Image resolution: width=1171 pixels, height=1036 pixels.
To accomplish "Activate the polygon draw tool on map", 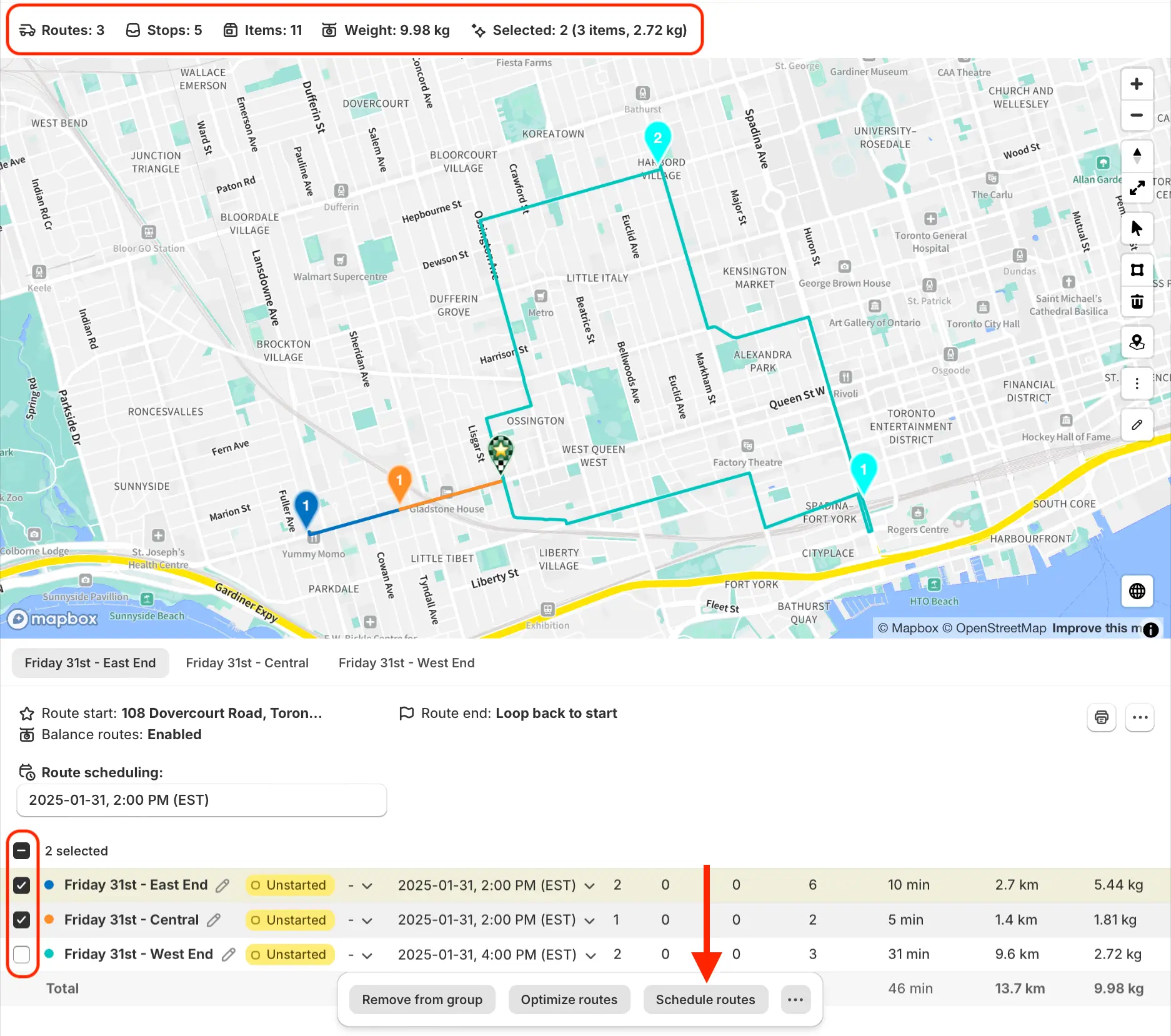I will click(1137, 270).
